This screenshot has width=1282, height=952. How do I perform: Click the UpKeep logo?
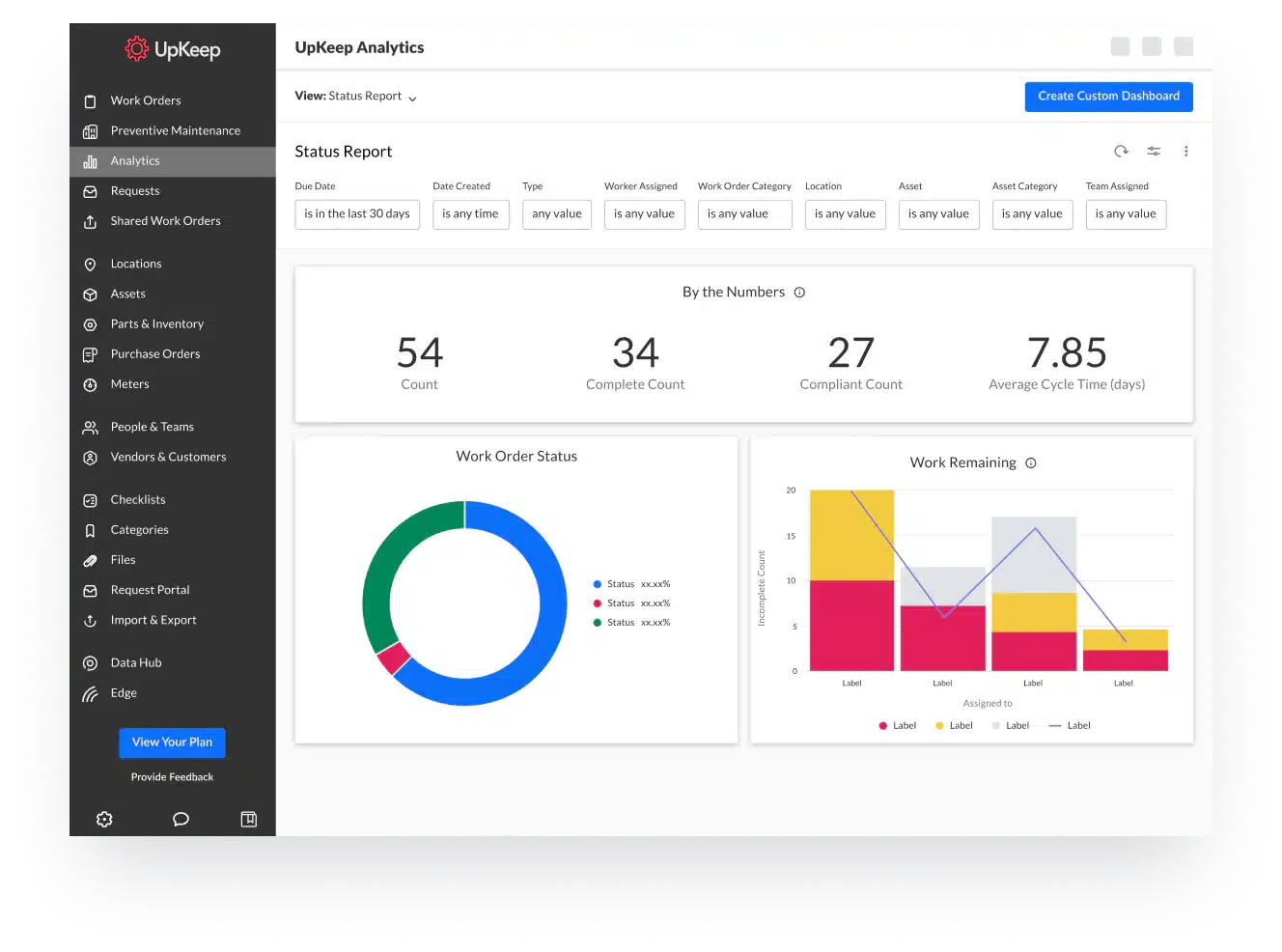pyautogui.click(x=173, y=49)
